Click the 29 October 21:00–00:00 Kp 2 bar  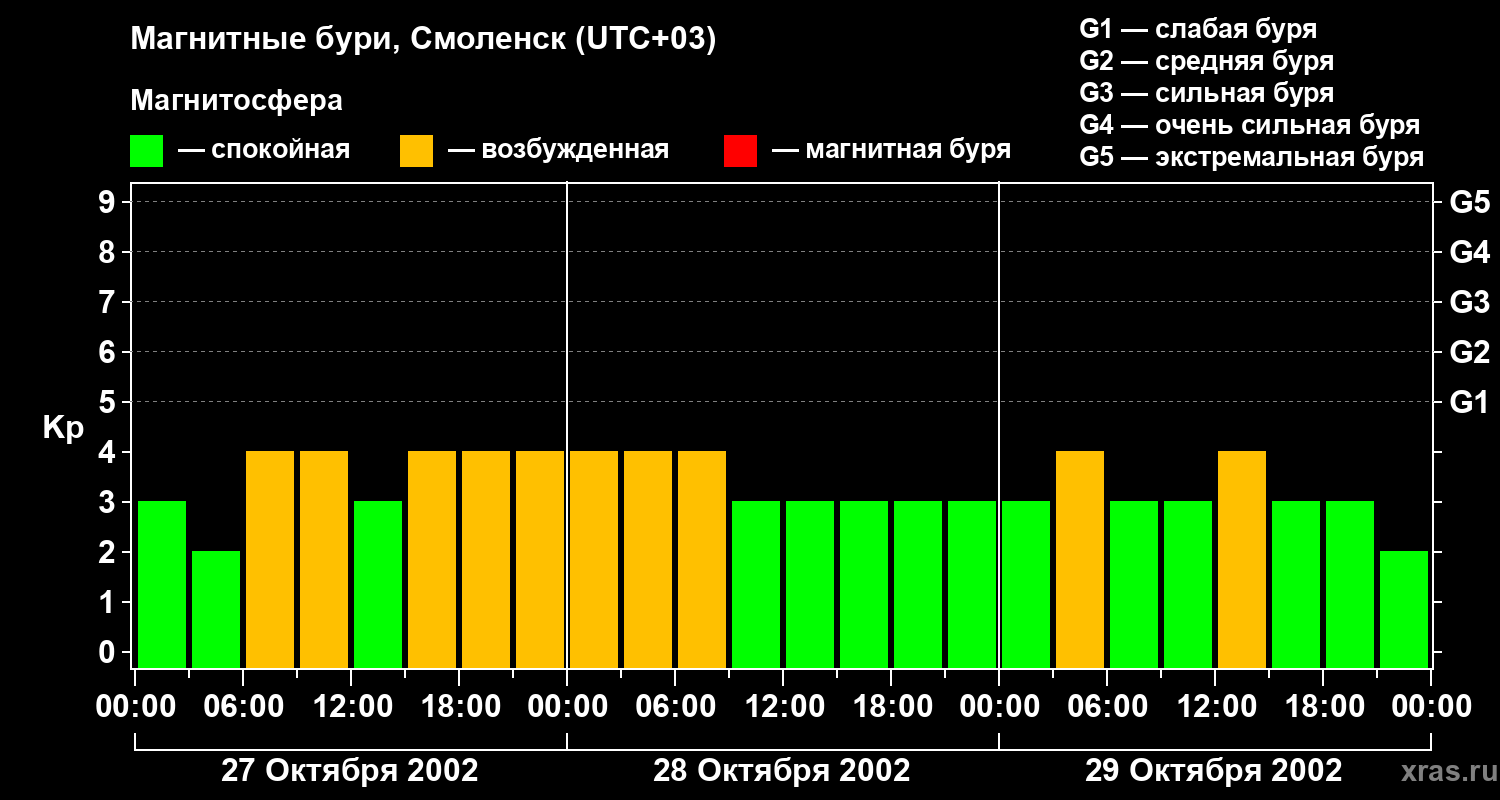pyautogui.click(x=1404, y=609)
